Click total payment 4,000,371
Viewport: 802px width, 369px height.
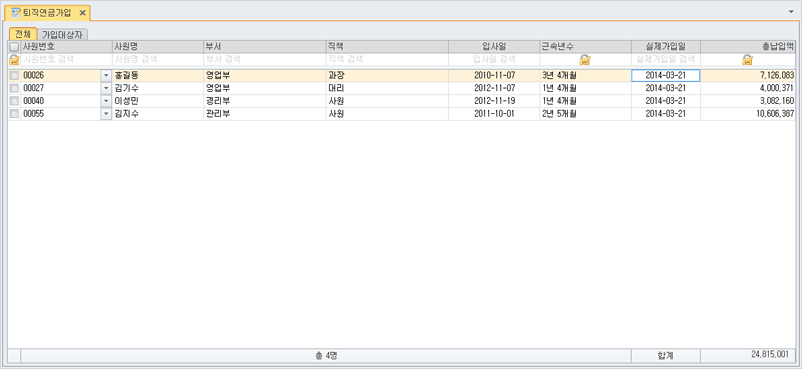[777, 88]
